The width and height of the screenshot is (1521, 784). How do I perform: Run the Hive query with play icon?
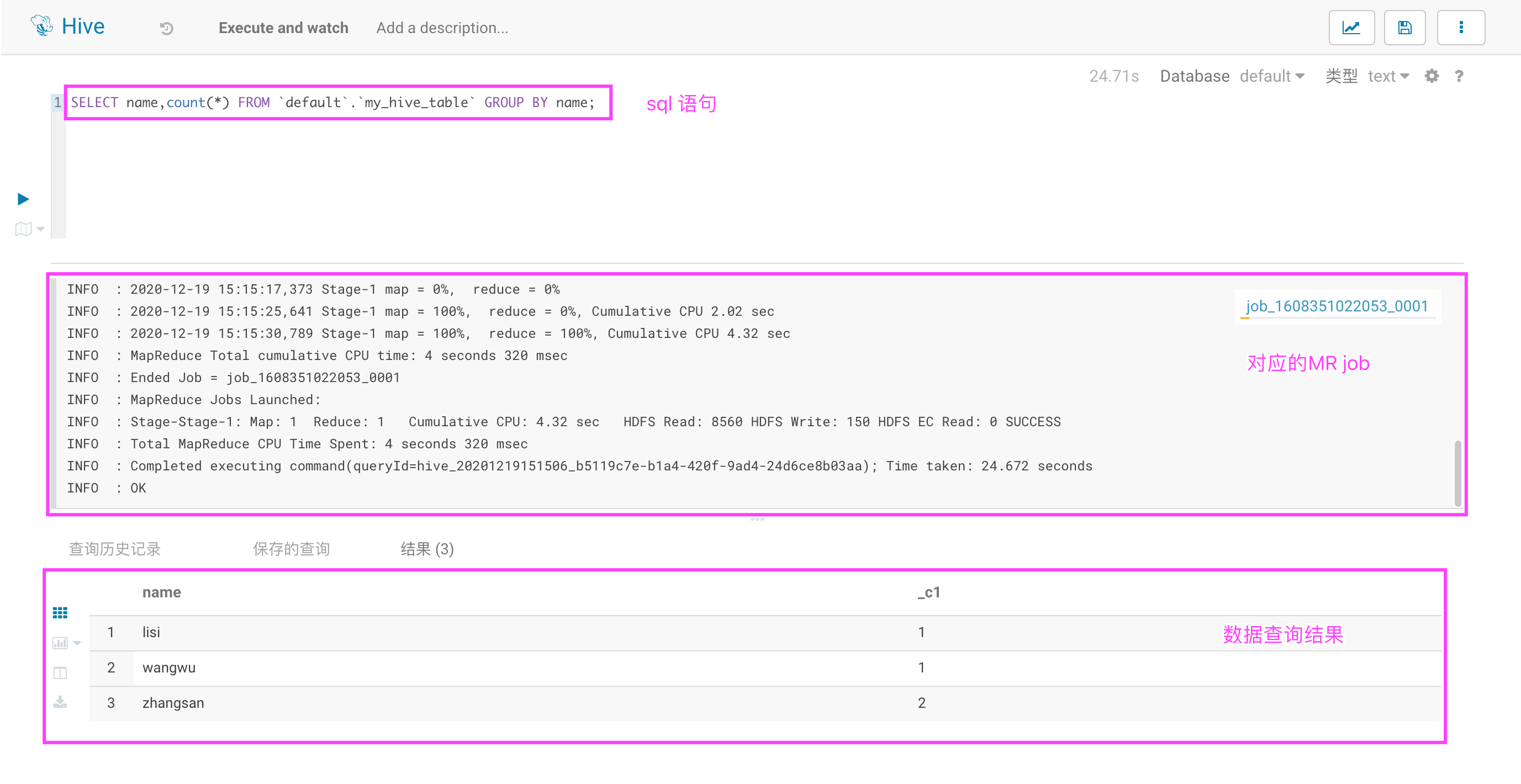tap(23, 199)
